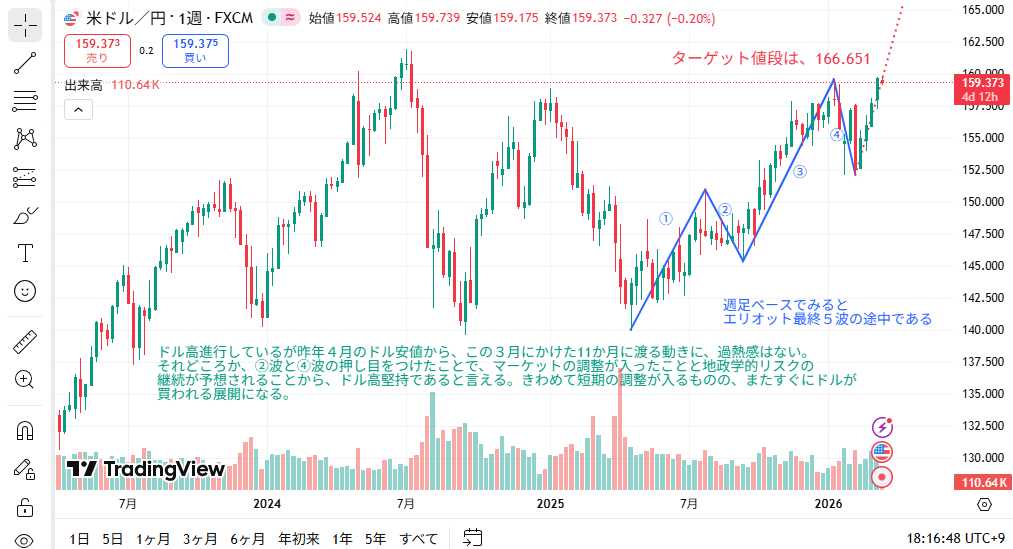Viewport: 1013px width, 549px height.
Task: Select the crosshair cursor tool
Action: tap(25, 25)
